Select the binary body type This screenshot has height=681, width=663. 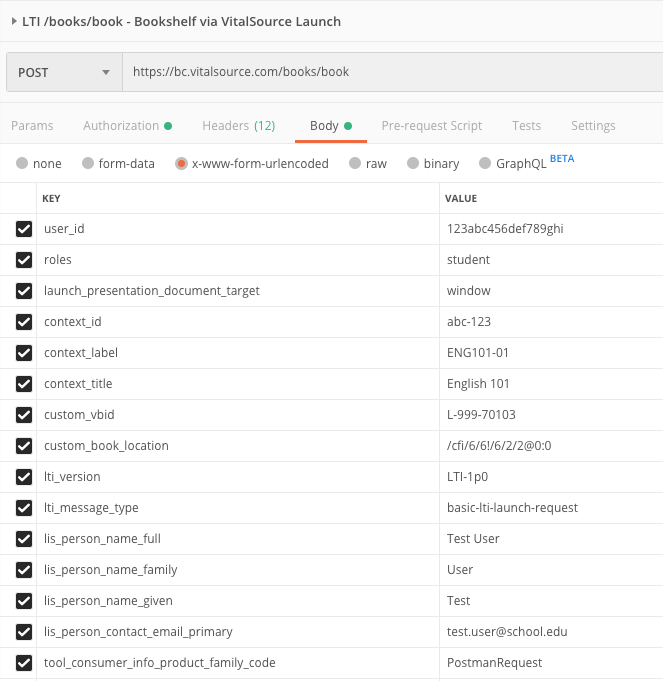click(412, 163)
